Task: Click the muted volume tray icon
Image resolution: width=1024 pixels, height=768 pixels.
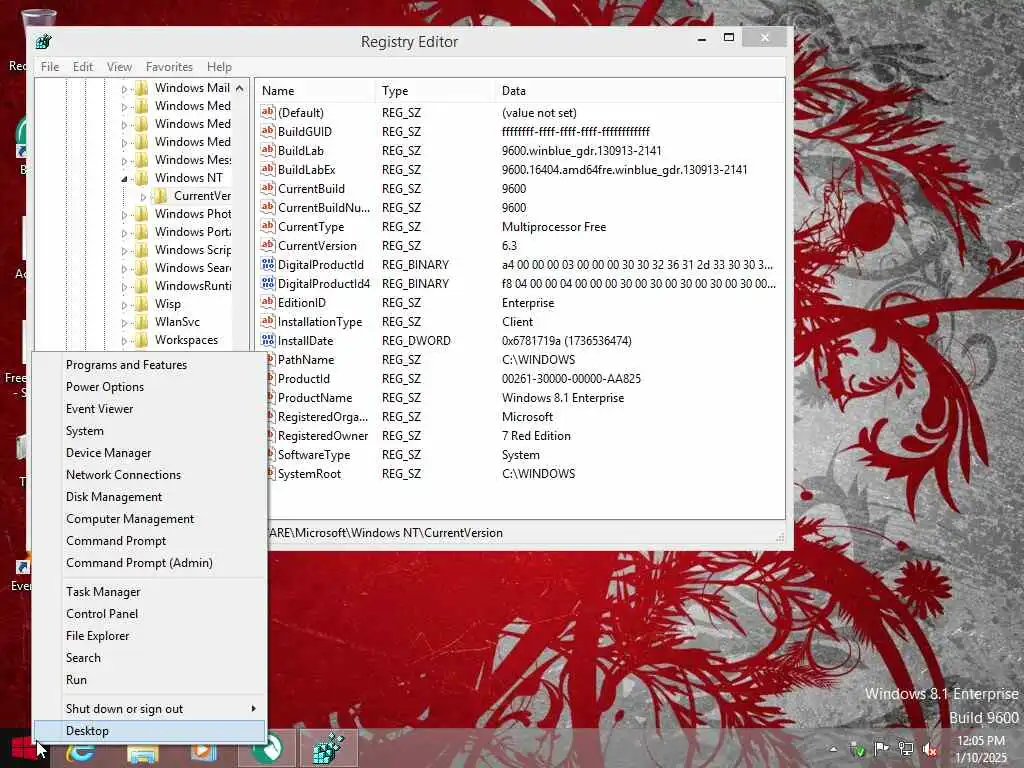Action: click(x=930, y=749)
